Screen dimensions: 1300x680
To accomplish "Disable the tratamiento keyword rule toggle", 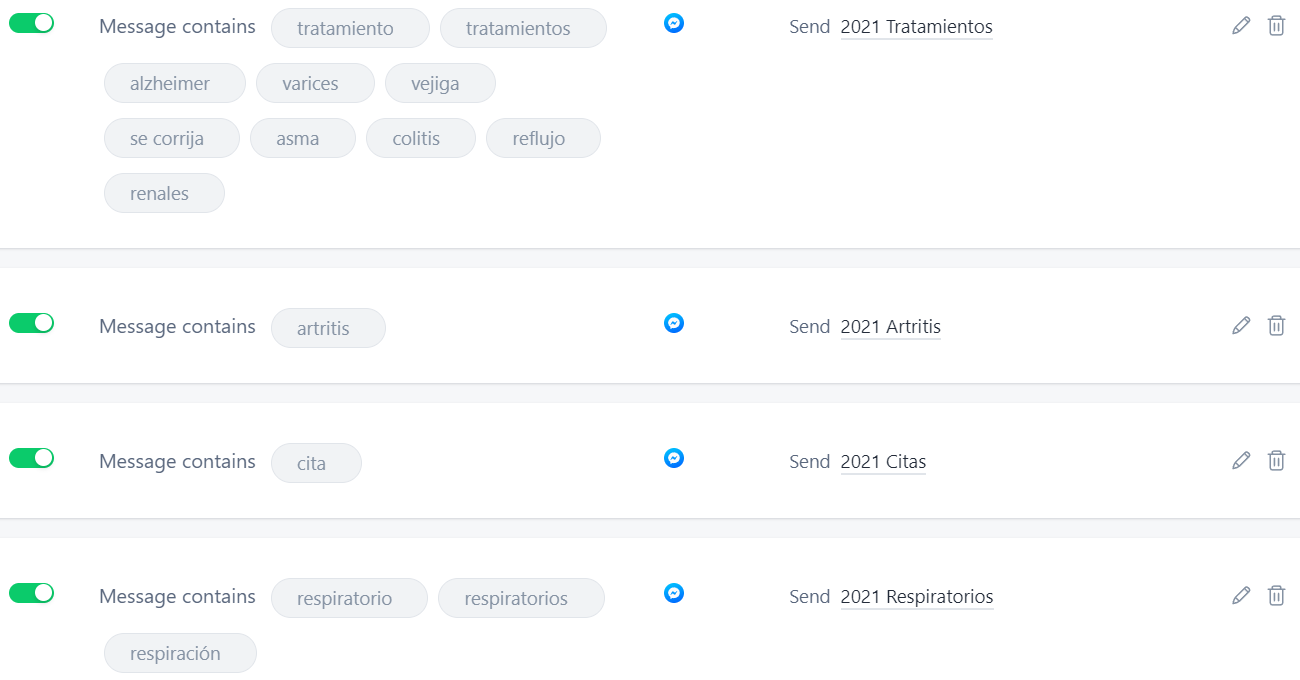I will (x=32, y=23).
